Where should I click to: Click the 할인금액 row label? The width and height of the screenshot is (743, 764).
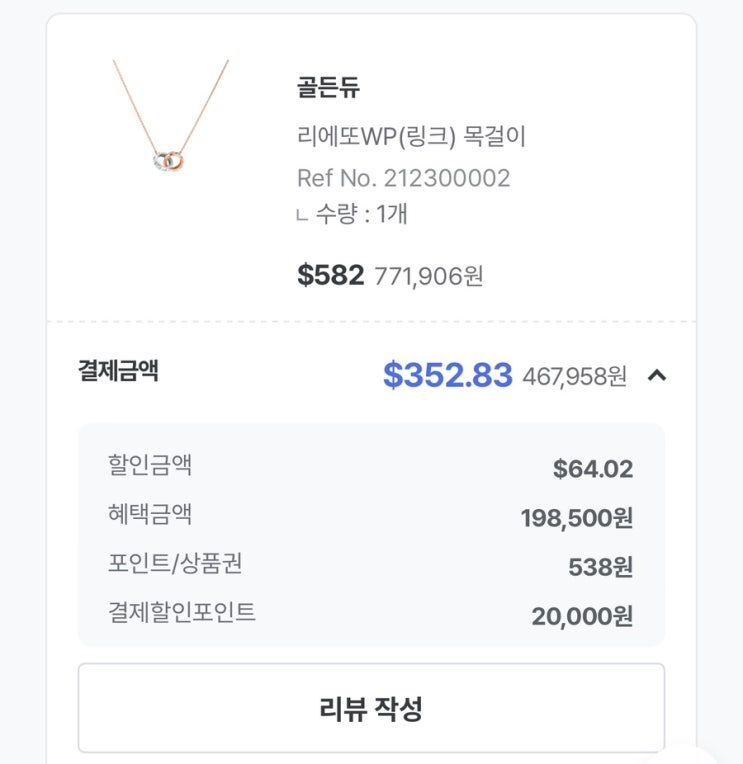click(150, 464)
